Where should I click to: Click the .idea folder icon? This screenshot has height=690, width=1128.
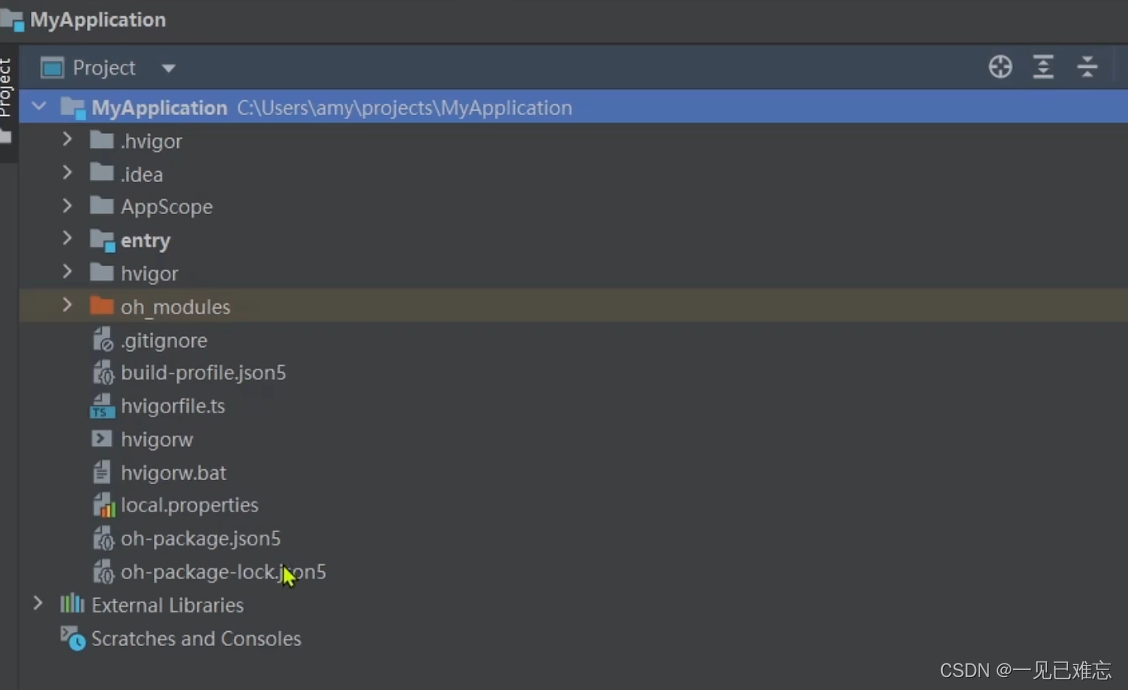(101, 173)
